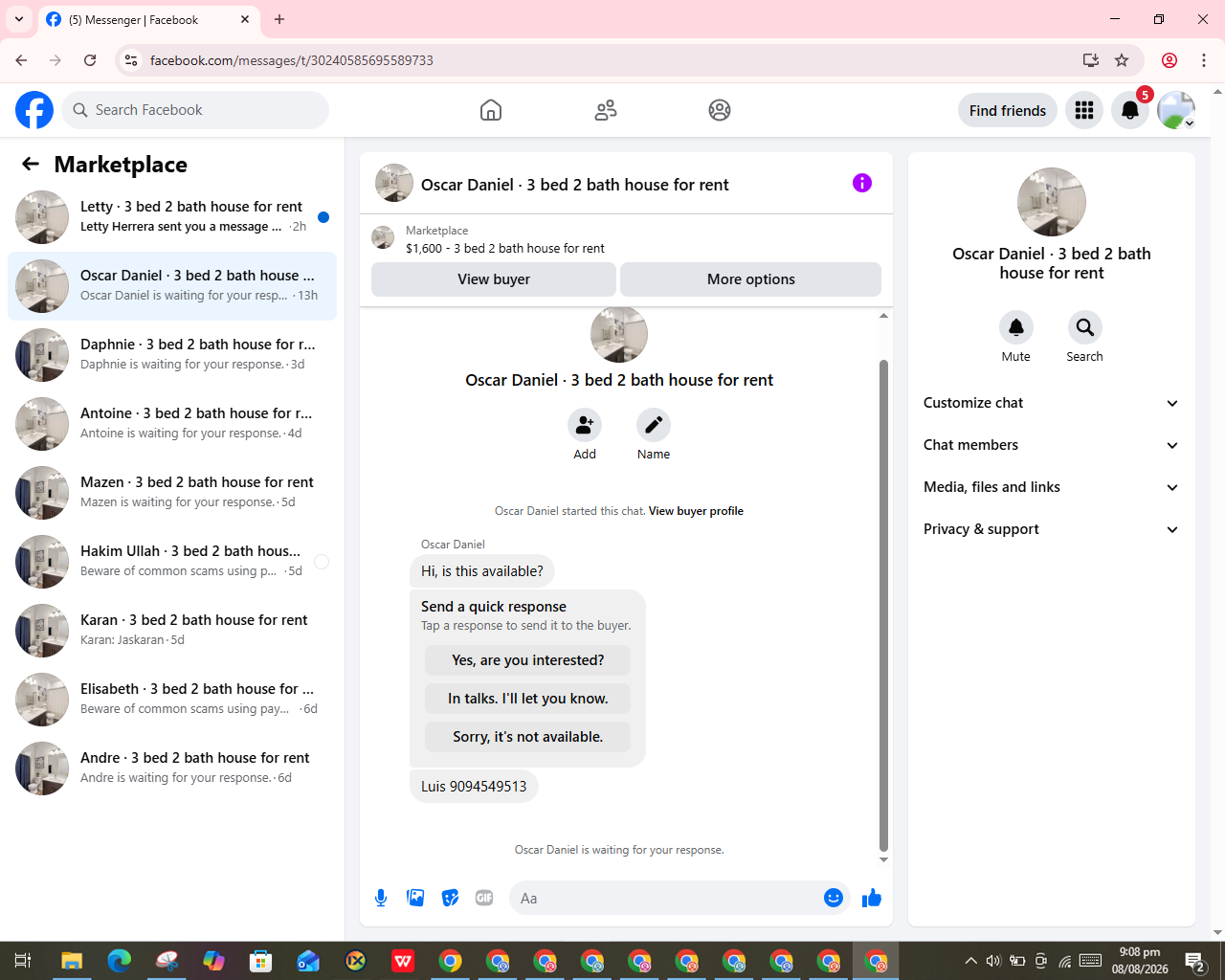Click Find friends button

[x=1008, y=110]
